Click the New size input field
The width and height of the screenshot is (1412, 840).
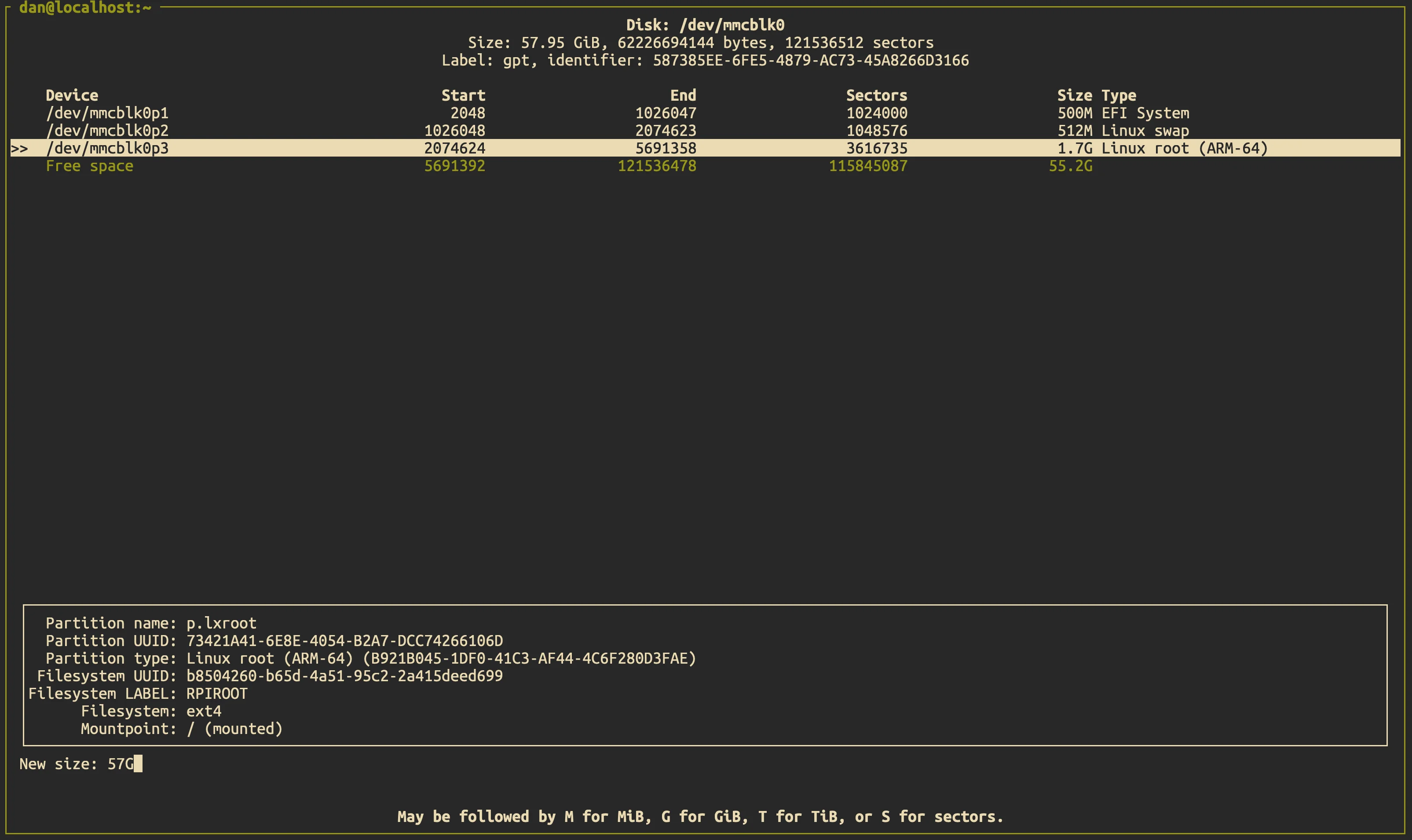(121, 764)
